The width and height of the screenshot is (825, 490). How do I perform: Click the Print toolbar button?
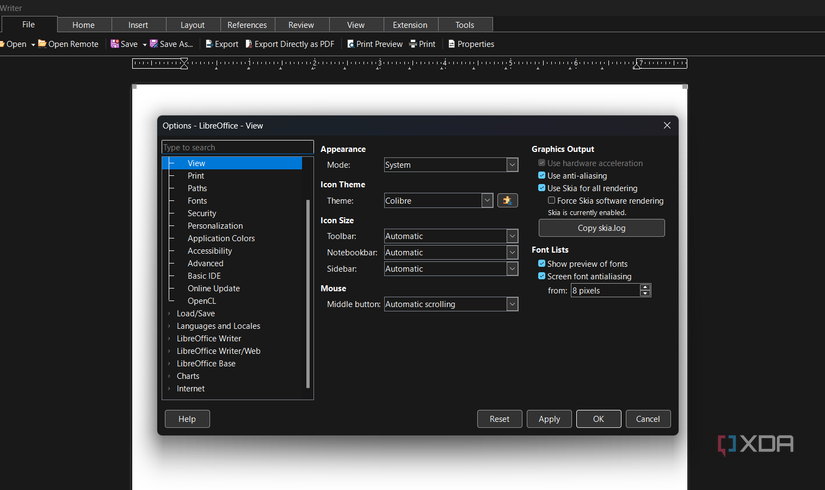click(422, 44)
